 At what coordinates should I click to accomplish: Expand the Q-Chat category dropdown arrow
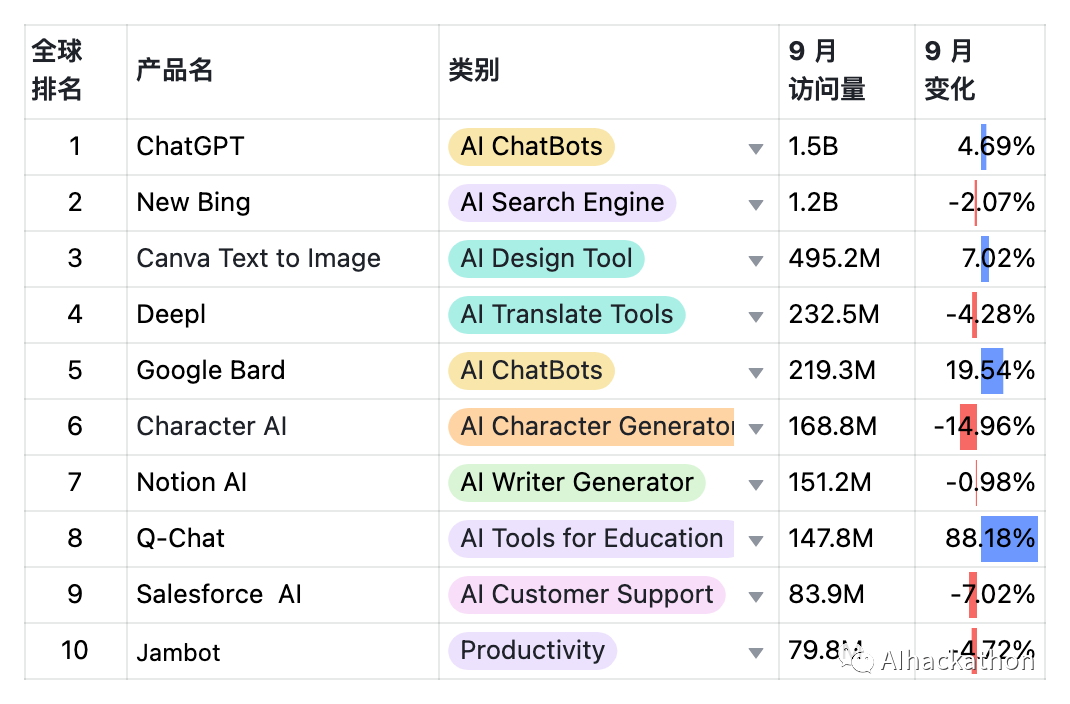756,541
